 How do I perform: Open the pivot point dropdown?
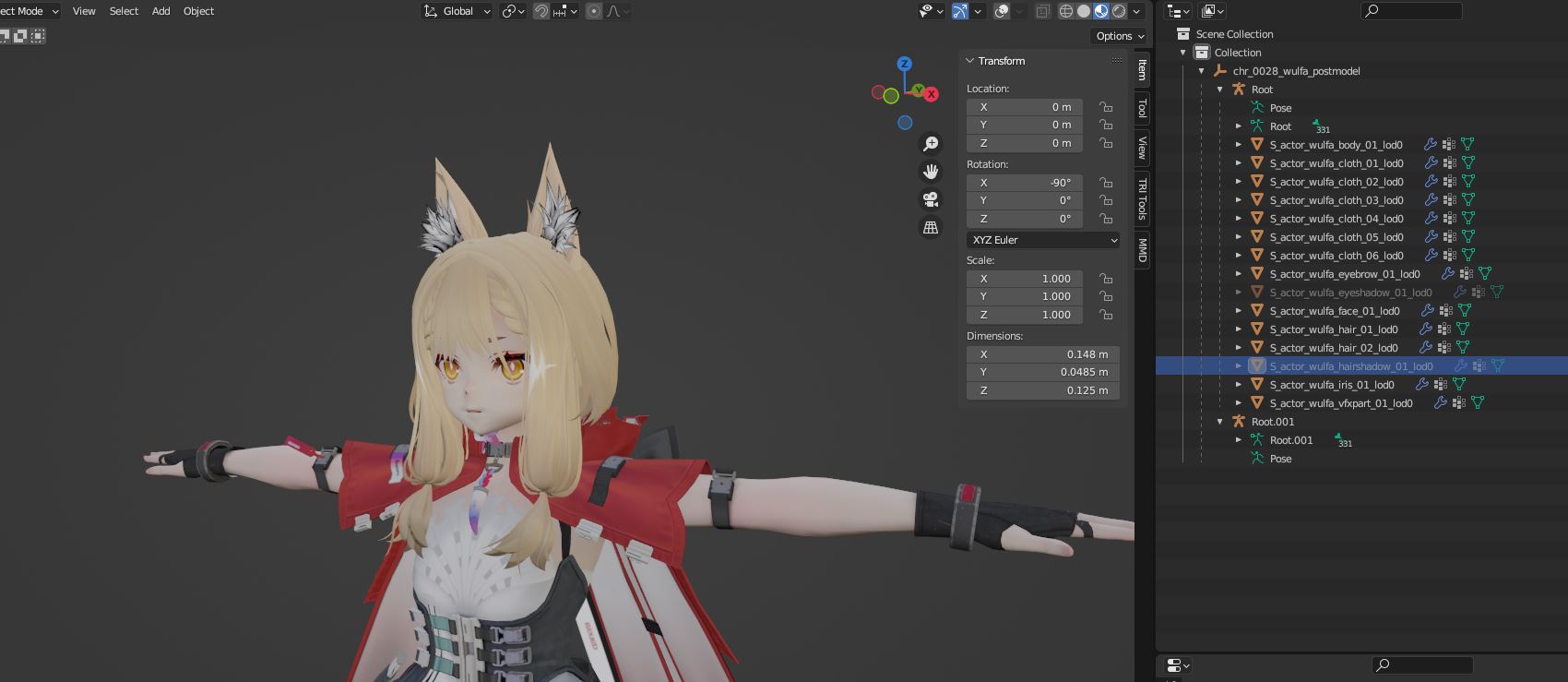point(513,11)
